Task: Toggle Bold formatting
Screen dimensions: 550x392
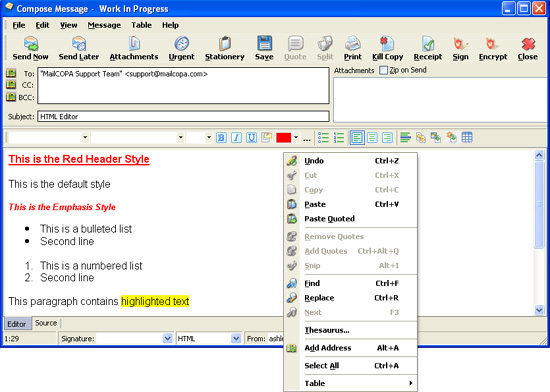Action: point(221,137)
